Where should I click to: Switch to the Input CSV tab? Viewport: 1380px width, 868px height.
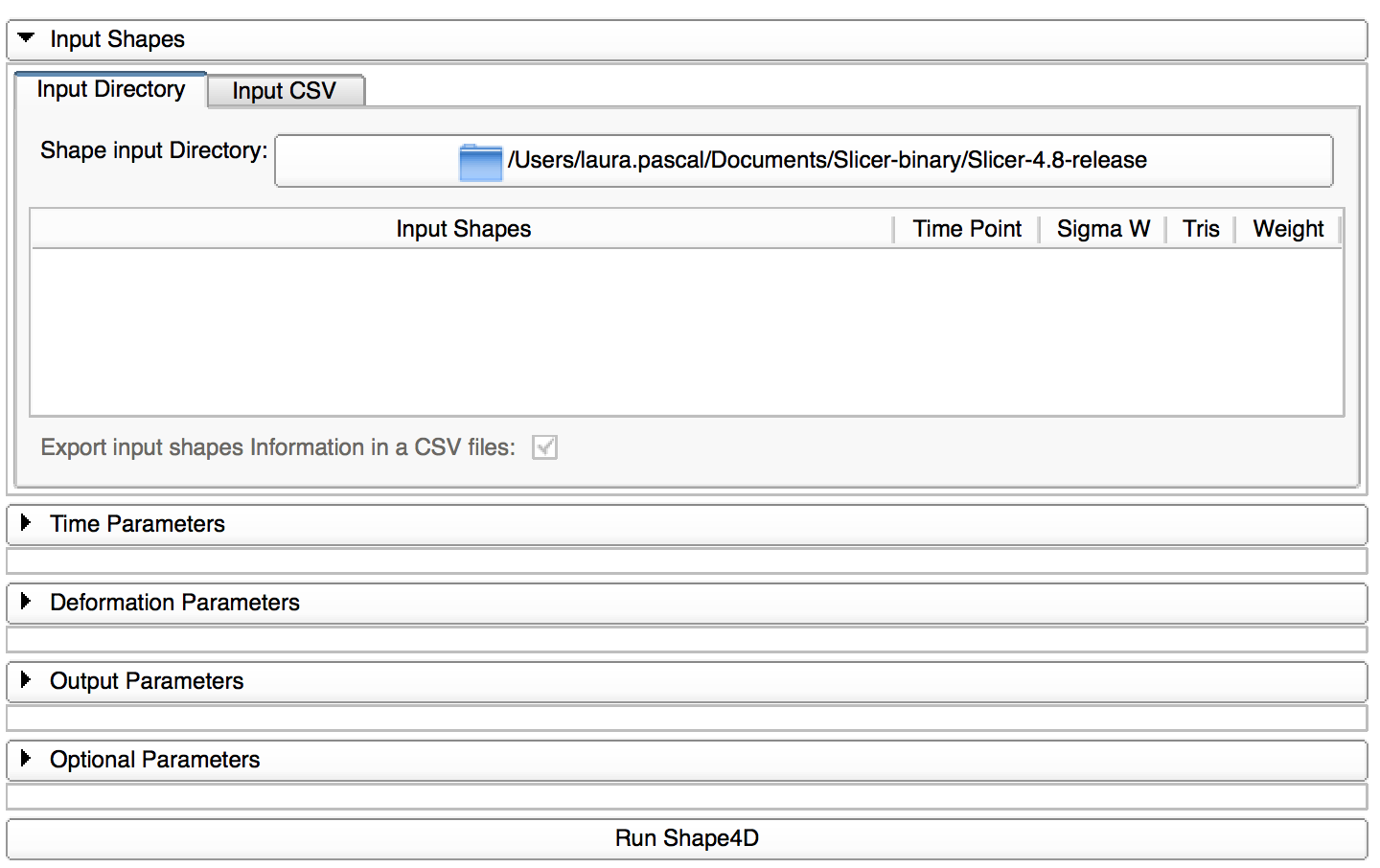tap(285, 91)
